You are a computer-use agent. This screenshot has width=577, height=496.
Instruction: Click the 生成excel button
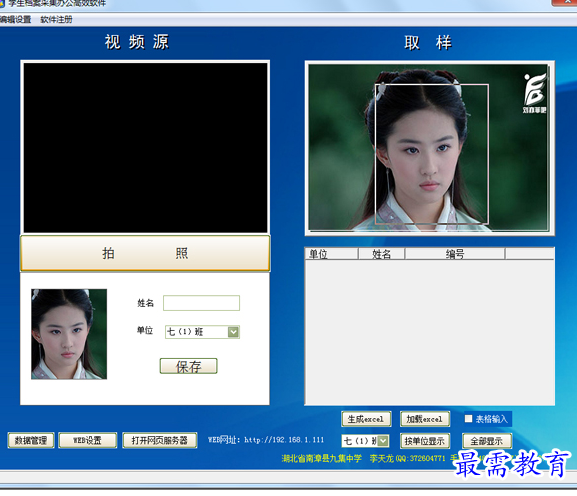click(366, 419)
